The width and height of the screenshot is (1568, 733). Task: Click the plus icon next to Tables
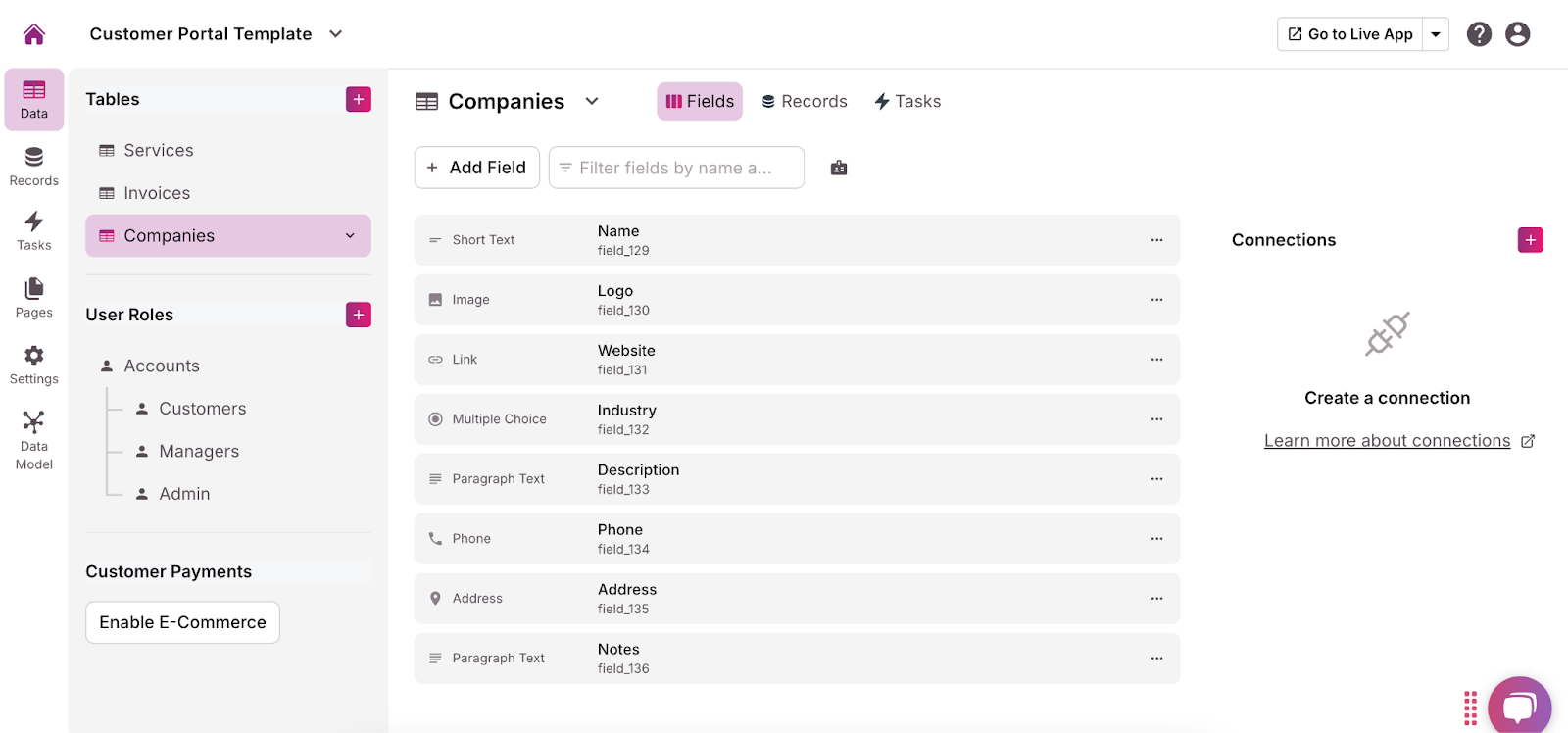click(x=359, y=99)
